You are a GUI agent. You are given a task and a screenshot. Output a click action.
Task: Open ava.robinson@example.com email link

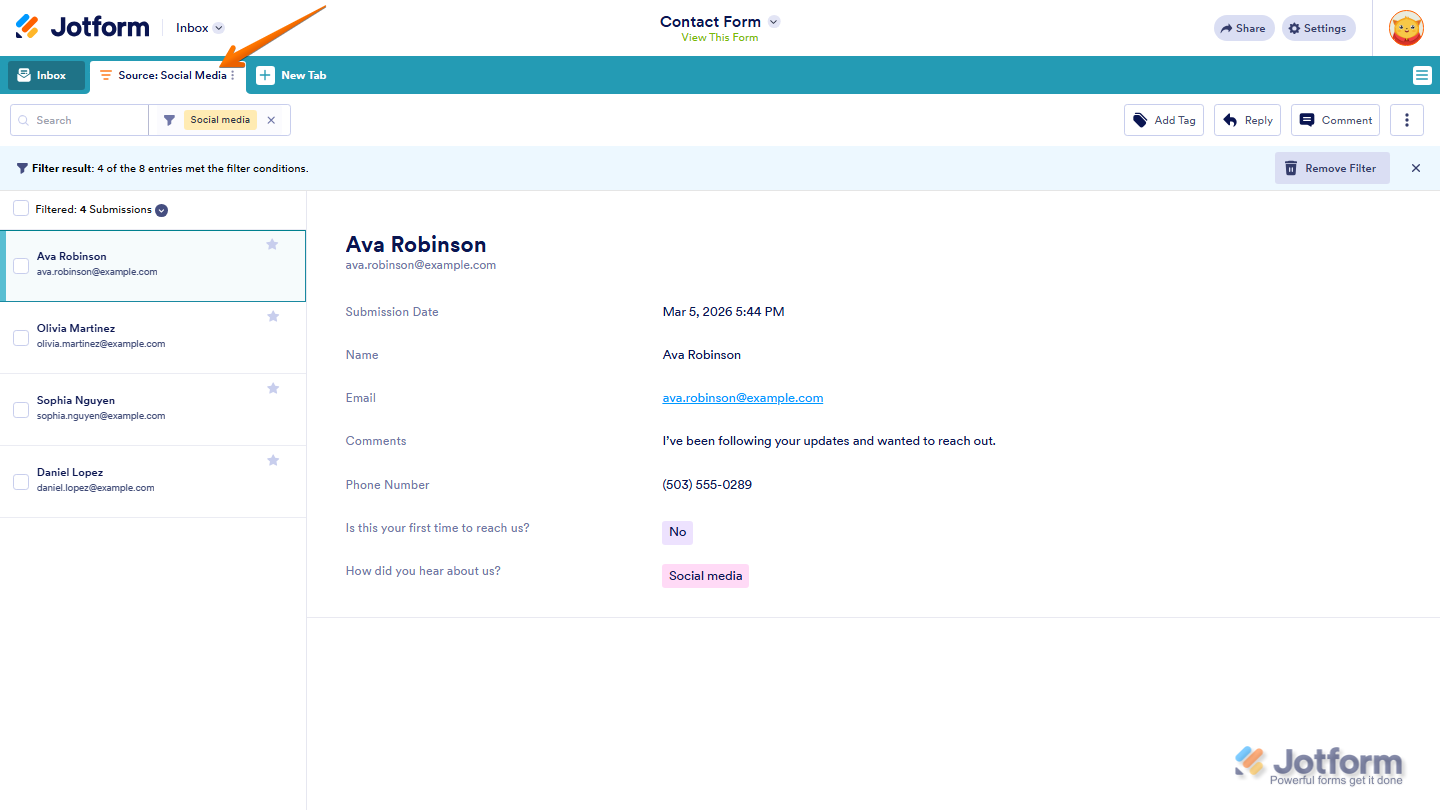coord(742,397)
